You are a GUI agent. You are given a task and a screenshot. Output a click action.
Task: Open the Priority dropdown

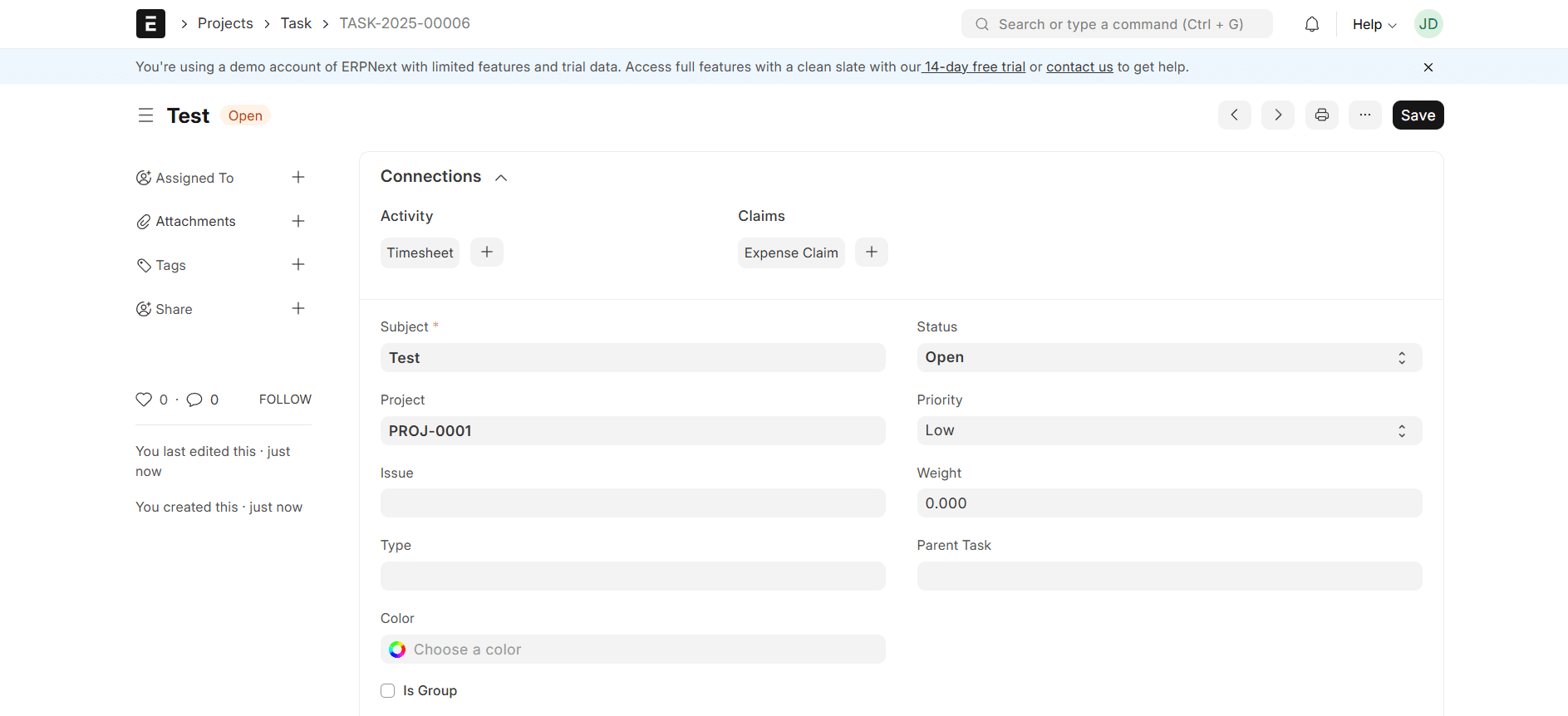1168,431
